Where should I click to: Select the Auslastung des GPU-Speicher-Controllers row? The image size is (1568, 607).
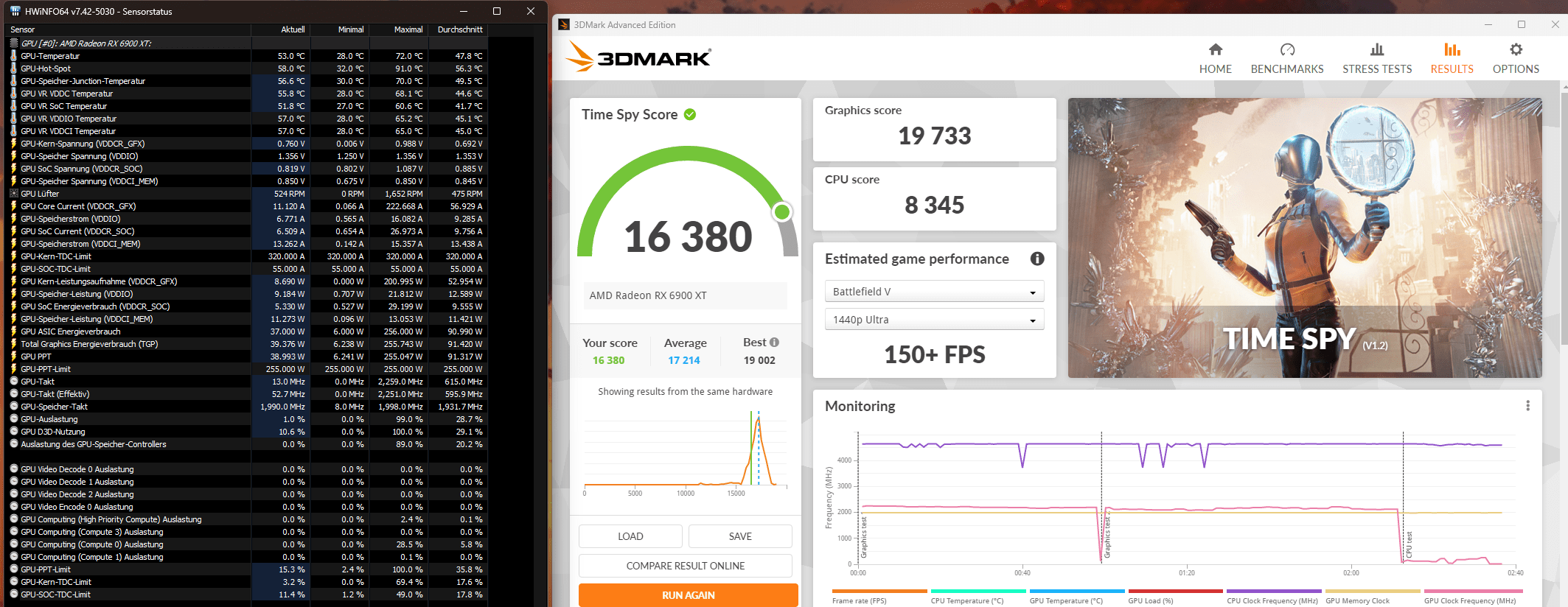coord(247,444)
